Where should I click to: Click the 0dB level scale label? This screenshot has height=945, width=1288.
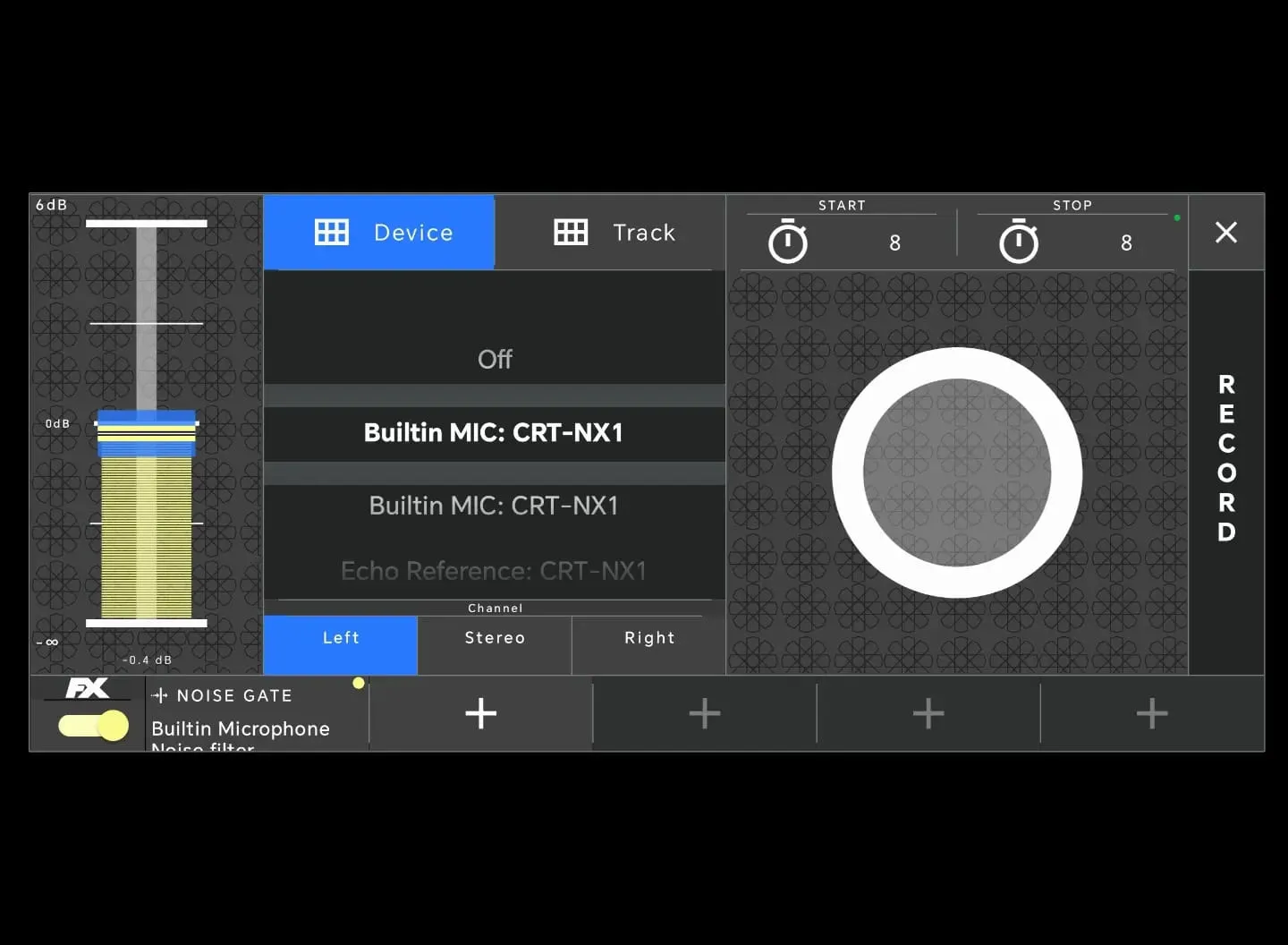tap(57, 423)
